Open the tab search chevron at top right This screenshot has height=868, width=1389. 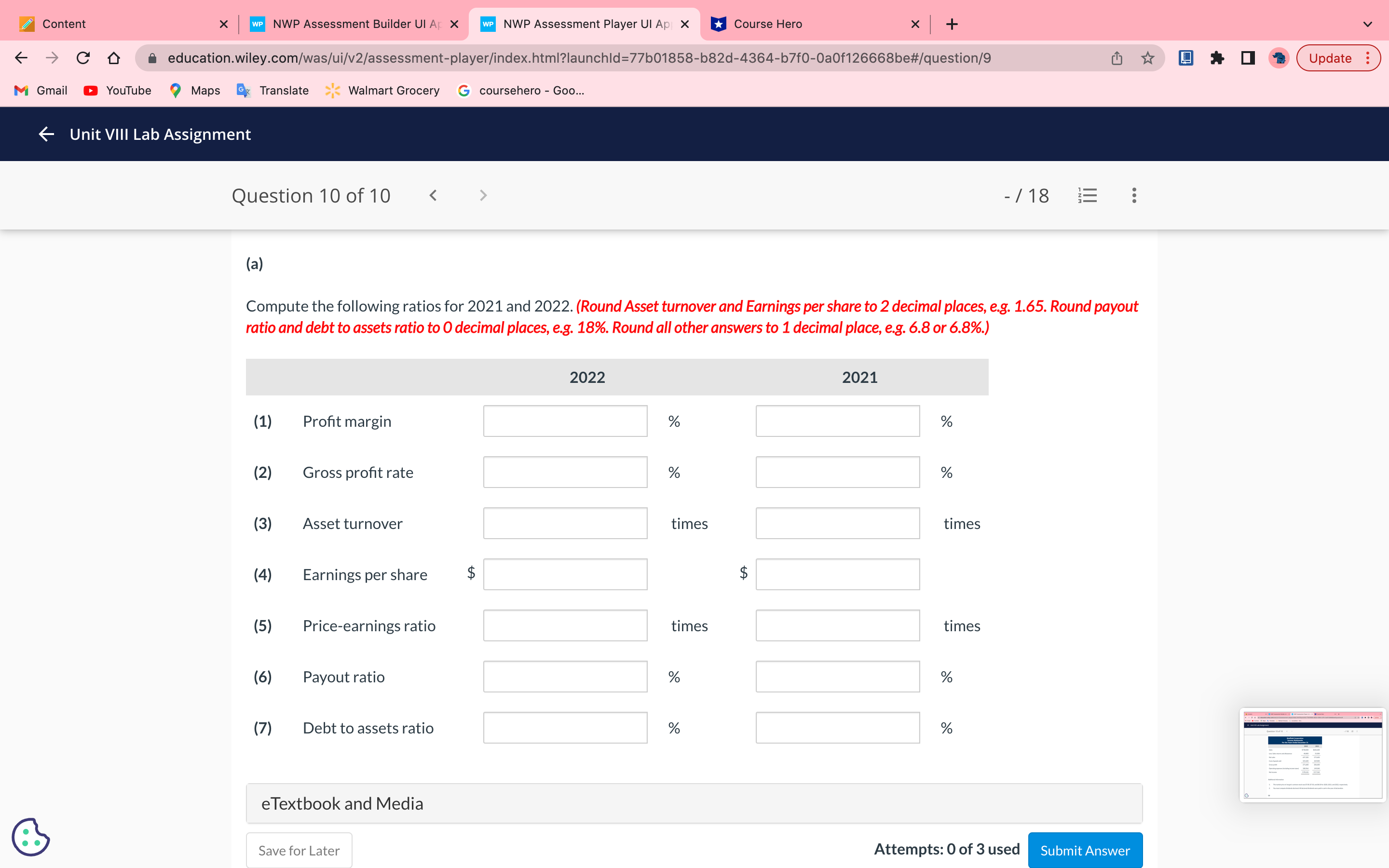click(x=1367, y=24)
